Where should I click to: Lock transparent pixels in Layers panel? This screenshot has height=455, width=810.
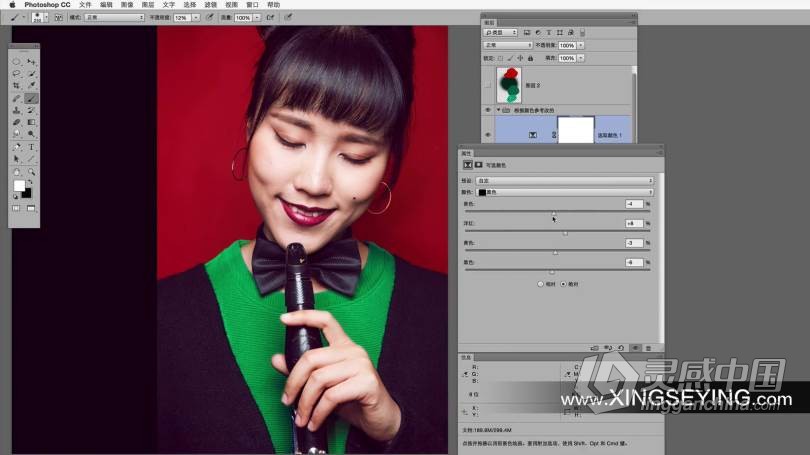(500, 58)
